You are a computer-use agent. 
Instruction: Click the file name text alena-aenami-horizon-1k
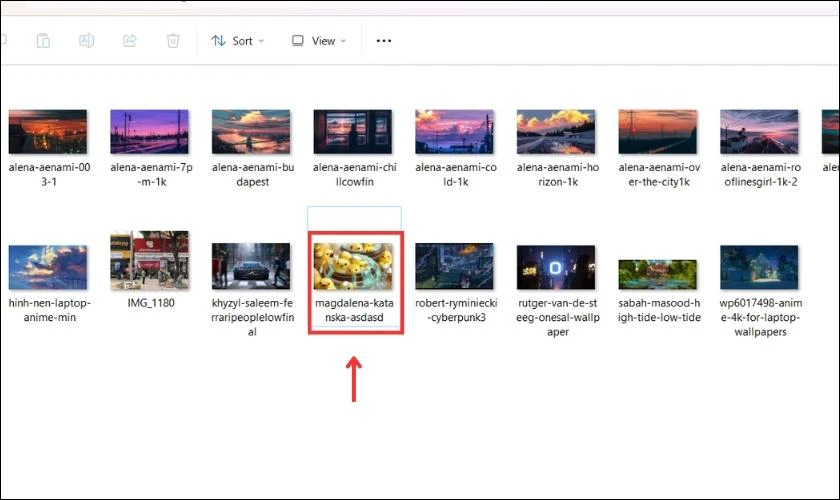pyautogui.click(x=557, y=175)
